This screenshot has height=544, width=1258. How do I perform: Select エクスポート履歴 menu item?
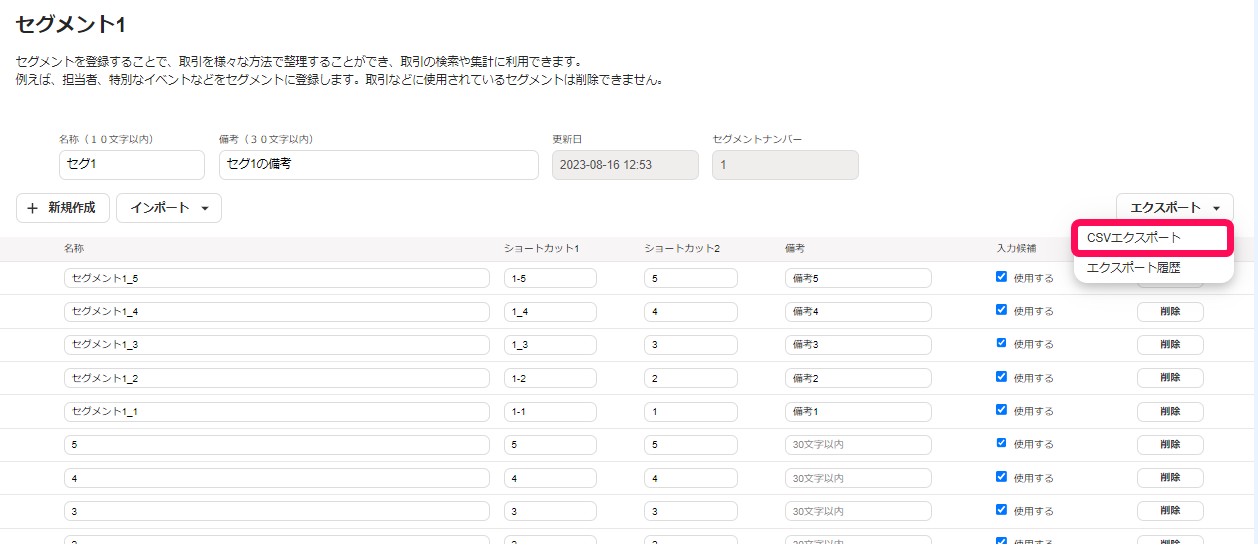[1153, 268]
